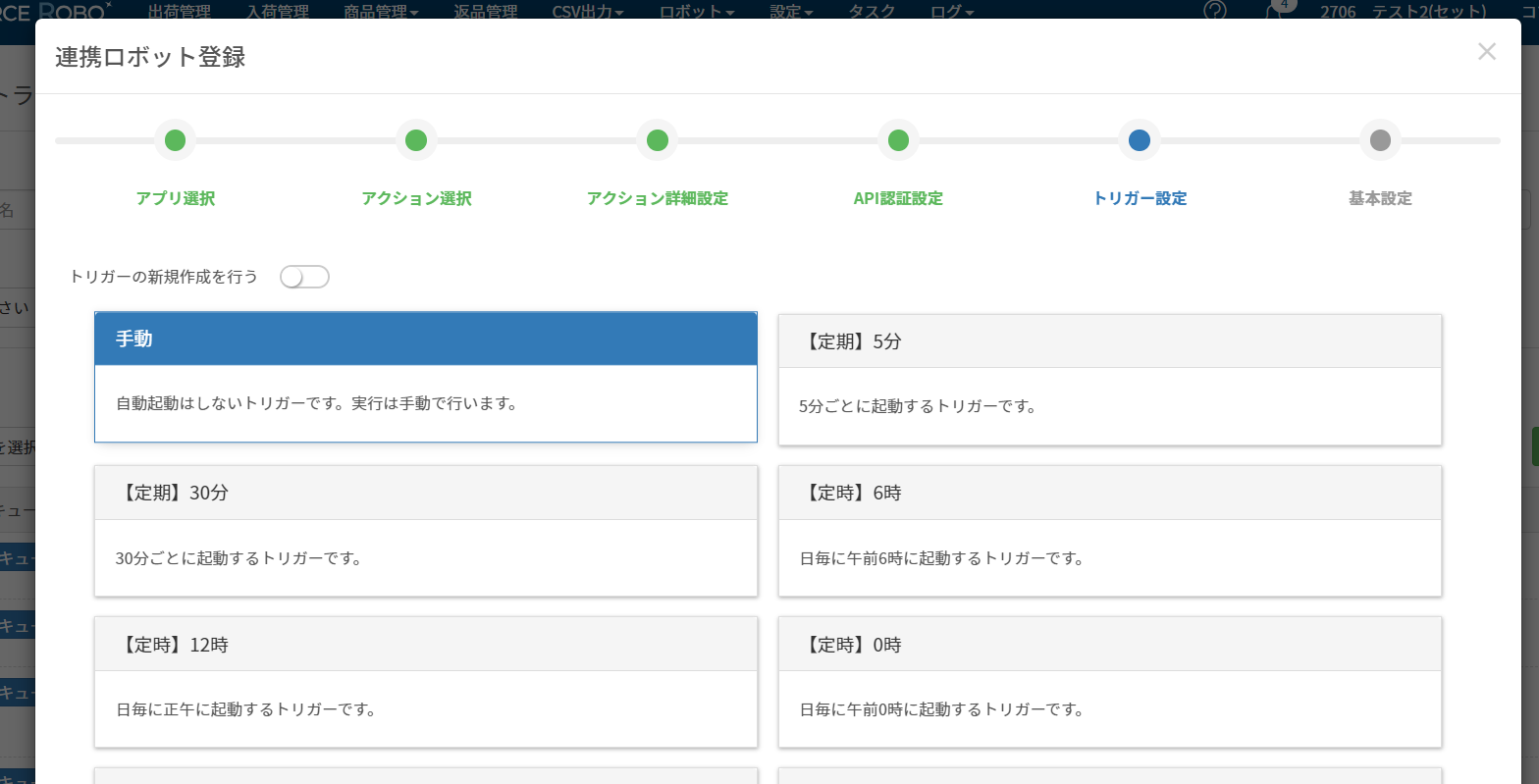
Task: Expand the ログ dropdown menu
Action: pos(952,12)
